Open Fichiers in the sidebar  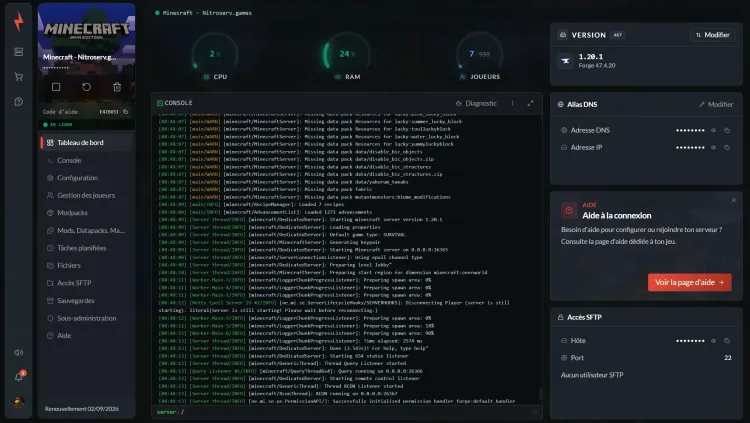[x=86, y=266]
